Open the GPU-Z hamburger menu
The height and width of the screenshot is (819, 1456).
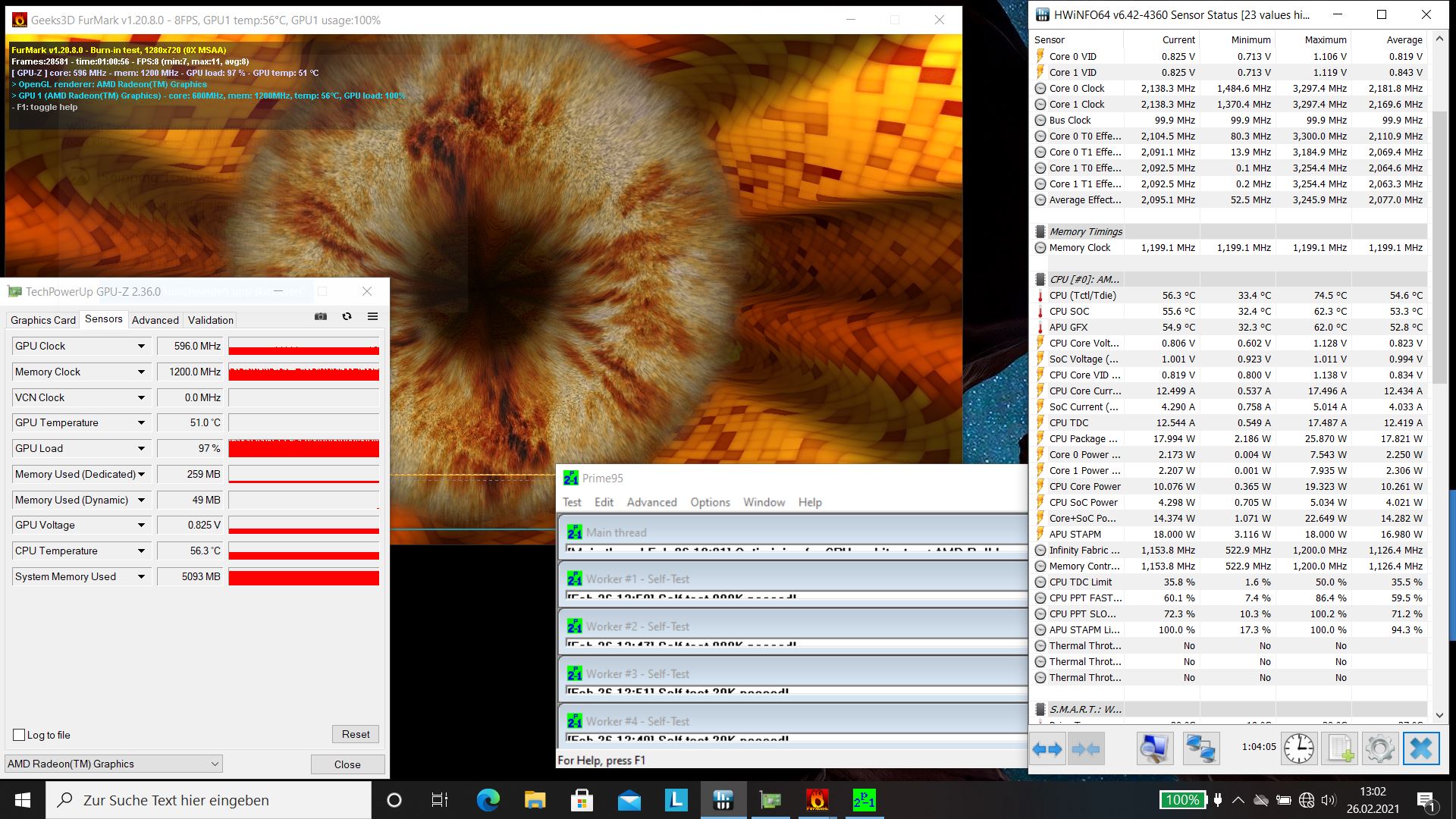pyautogui.click(x=372, y=316)
